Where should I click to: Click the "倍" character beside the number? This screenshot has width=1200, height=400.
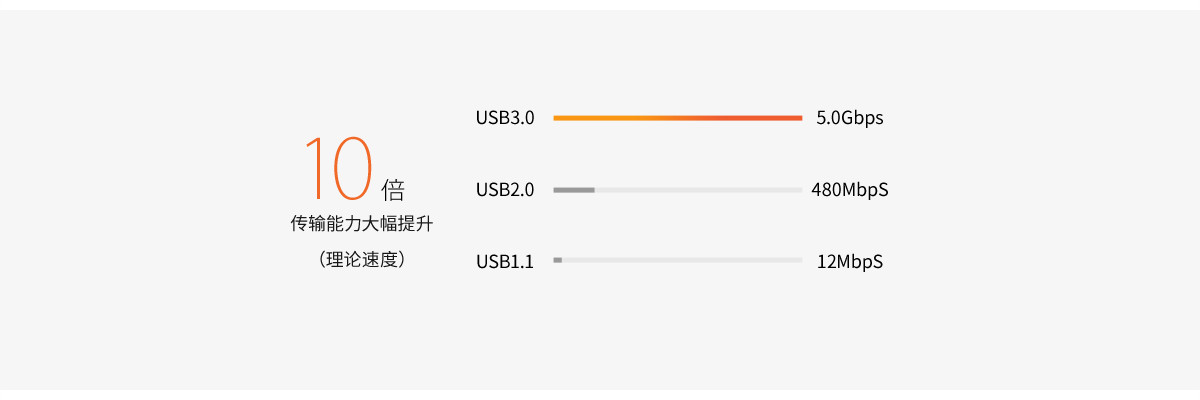tap(393, 190)
